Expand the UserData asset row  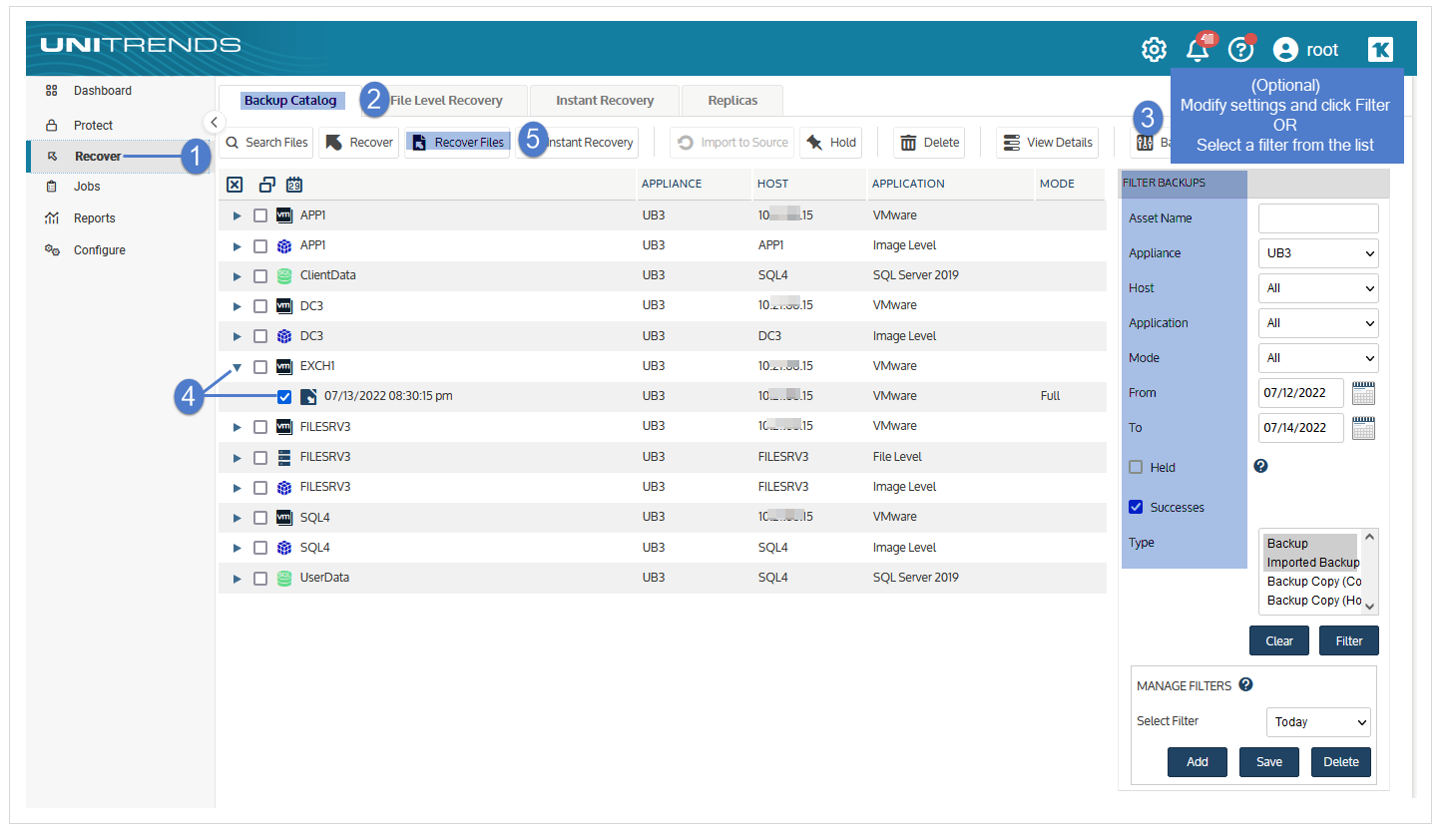click(238, 579)
